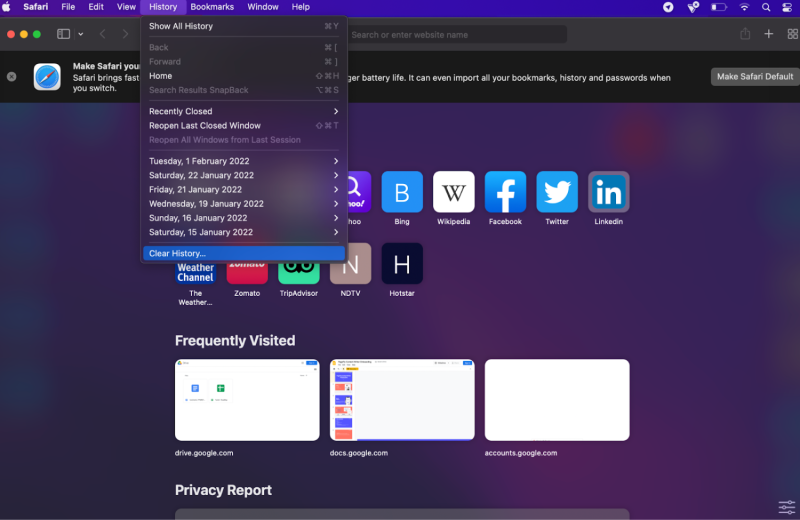800x520 pixels.
Task: Open the Bing favorite
Action: 402,192
